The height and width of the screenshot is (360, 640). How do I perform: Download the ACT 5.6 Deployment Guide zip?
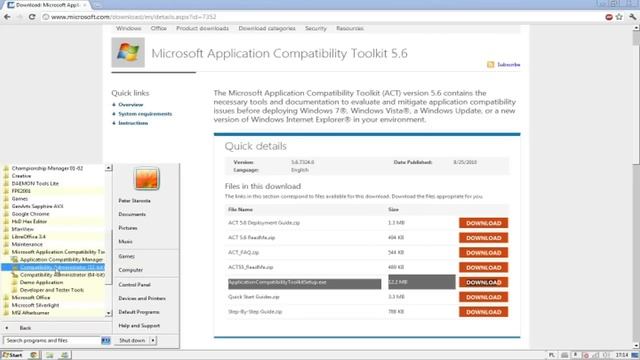[484, 223]
